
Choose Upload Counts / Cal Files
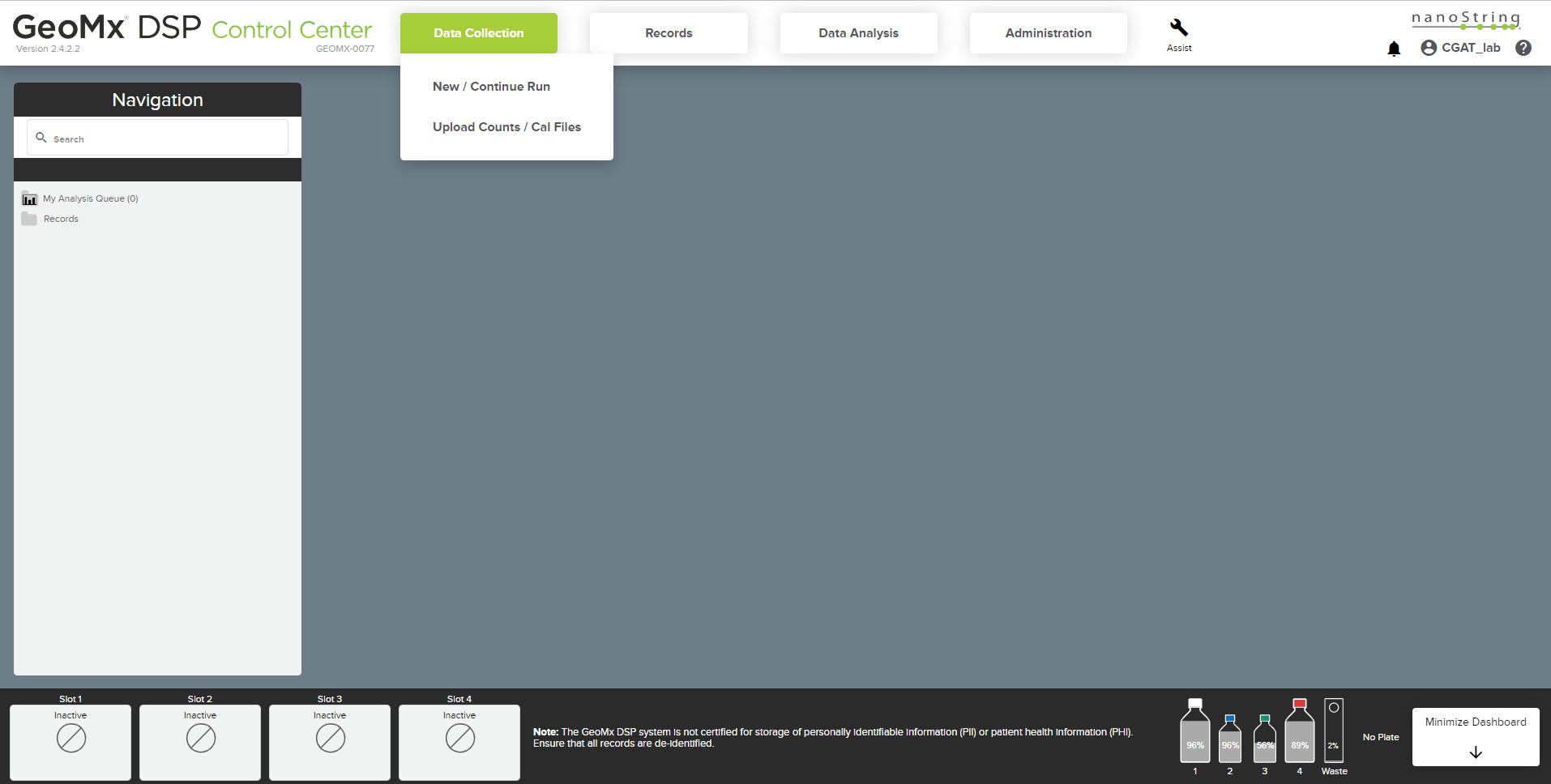pos(506,127)
